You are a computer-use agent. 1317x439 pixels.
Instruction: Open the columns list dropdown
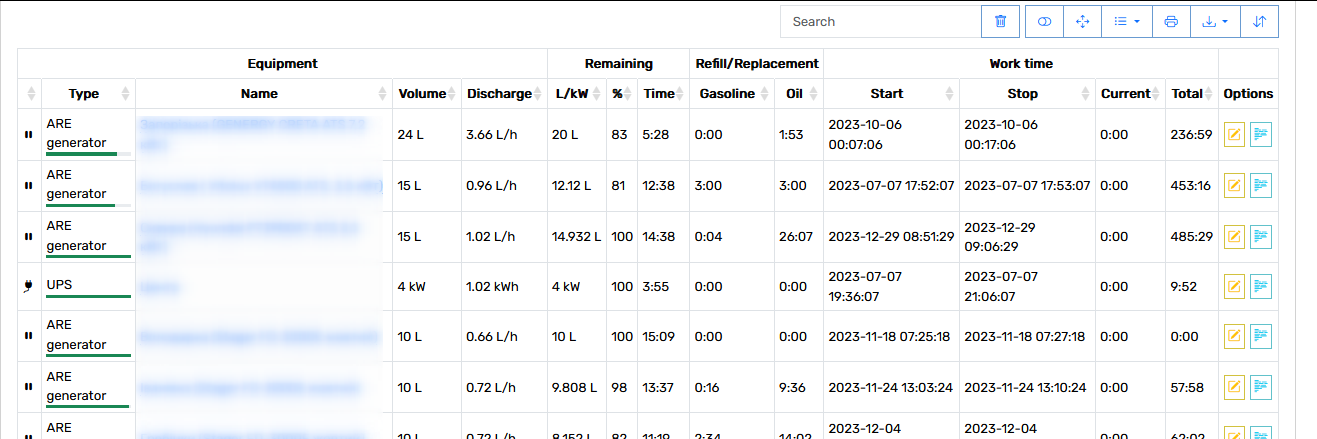tap(1127, 21)
